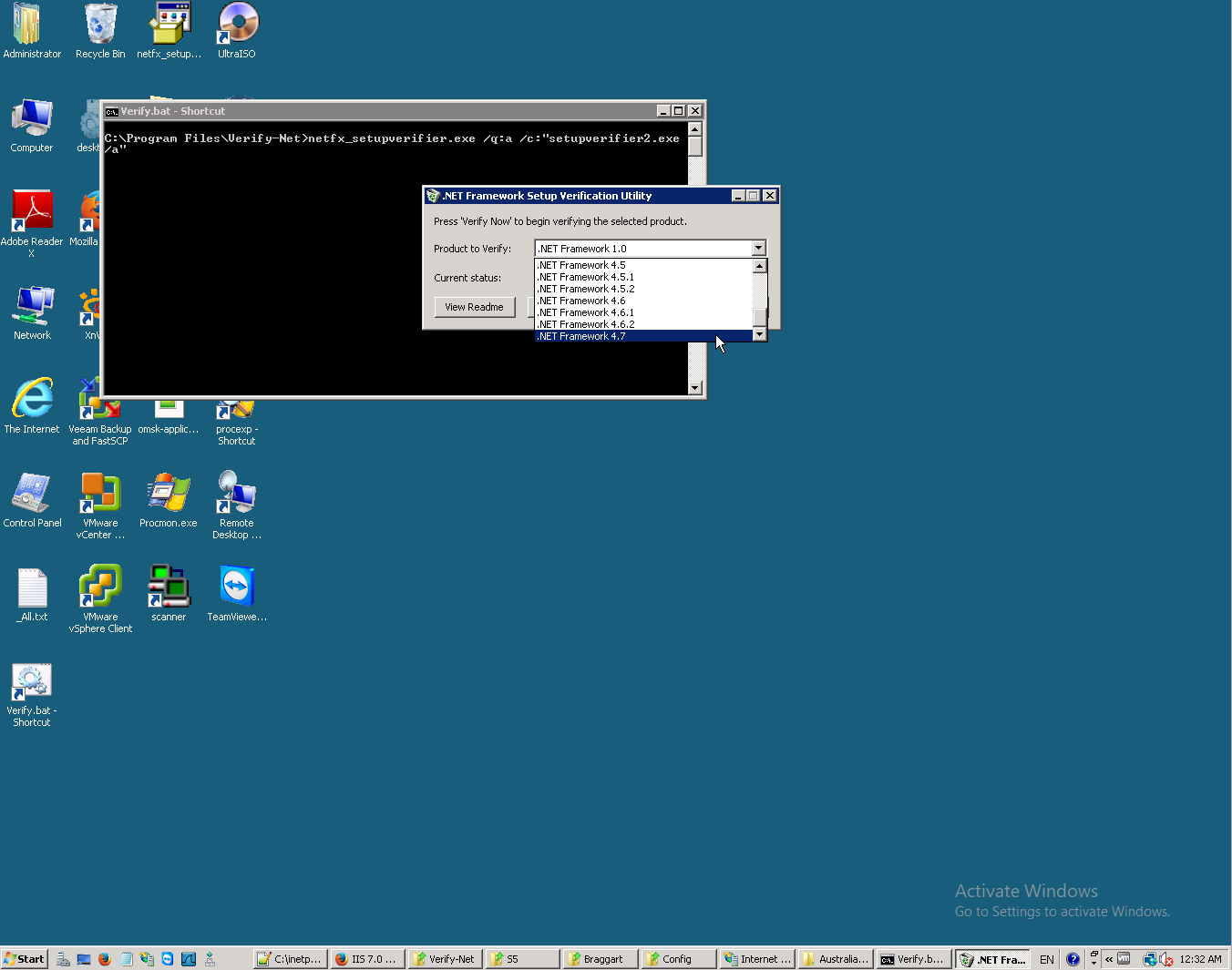Choose .NET Framework 4.6.1 from the list
This screenshot has height=970, width=1232.
643,312
